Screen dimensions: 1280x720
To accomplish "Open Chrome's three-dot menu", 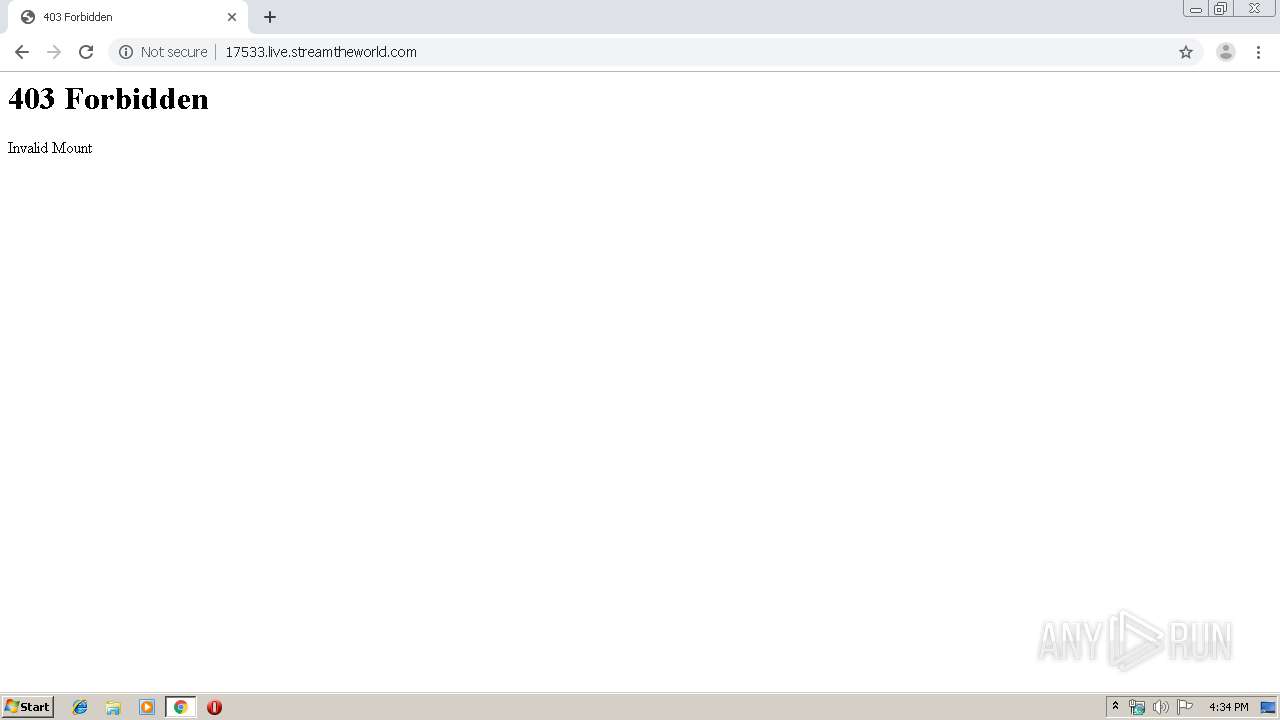I will point(1258,52).
